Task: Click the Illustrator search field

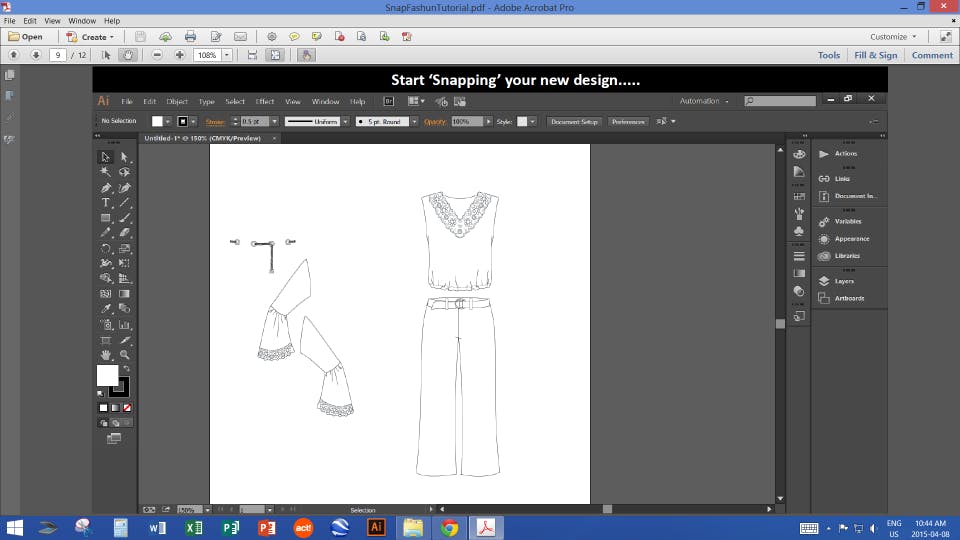Action: pyautogui.click(x=780, y=101)
